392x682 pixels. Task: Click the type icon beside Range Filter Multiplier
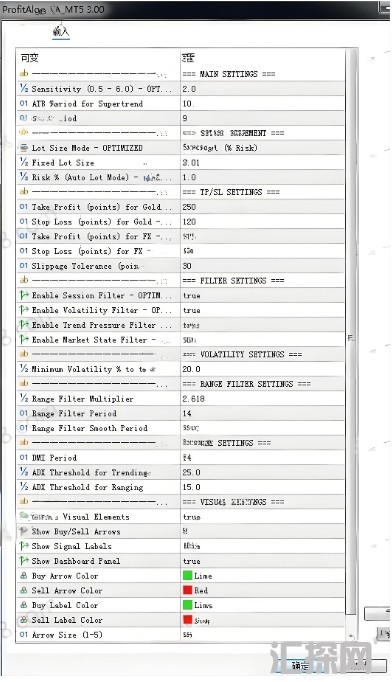[x=24, y=398]
